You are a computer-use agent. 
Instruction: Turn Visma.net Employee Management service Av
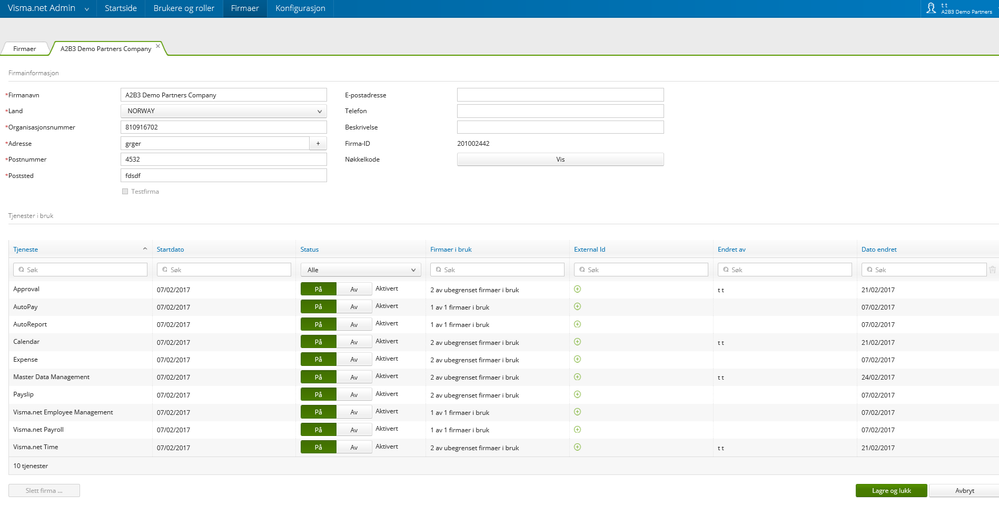click(x=354, y=412)
